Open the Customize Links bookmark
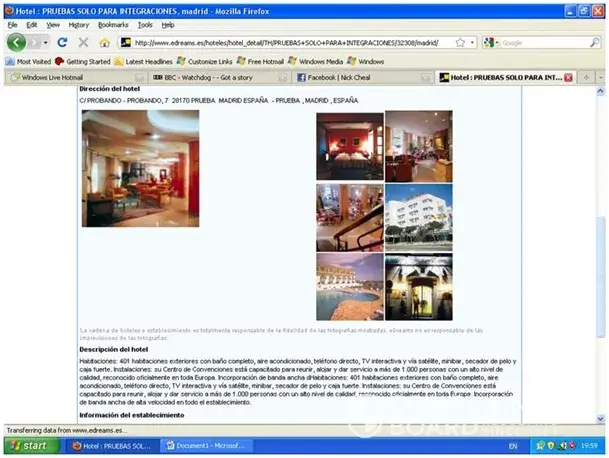 pos(204,61)
